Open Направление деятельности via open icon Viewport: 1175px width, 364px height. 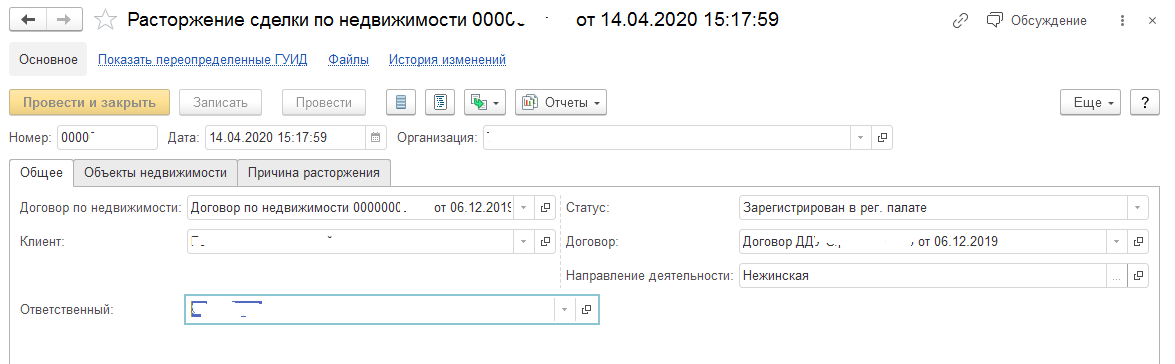[x=1138, y=276]
